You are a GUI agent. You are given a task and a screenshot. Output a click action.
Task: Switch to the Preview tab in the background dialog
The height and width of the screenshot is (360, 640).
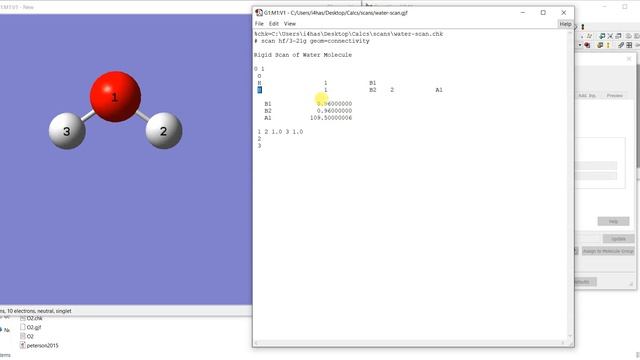point(614,96)
